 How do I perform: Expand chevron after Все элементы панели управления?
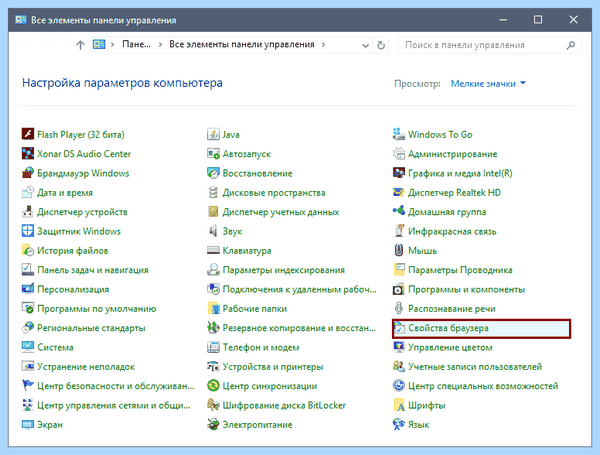coord(324,44)
